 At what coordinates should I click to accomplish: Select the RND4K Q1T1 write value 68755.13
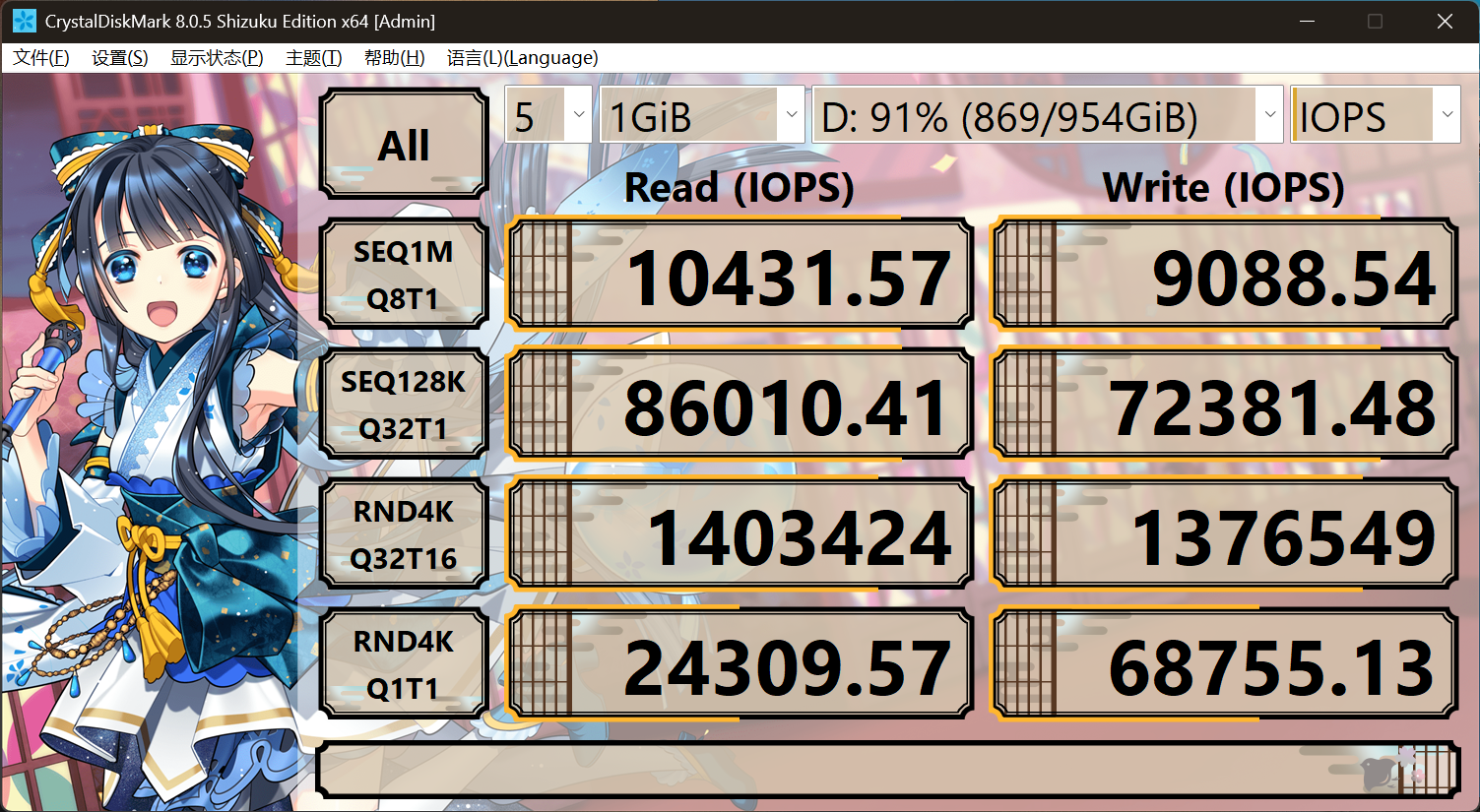point(1224,664)
